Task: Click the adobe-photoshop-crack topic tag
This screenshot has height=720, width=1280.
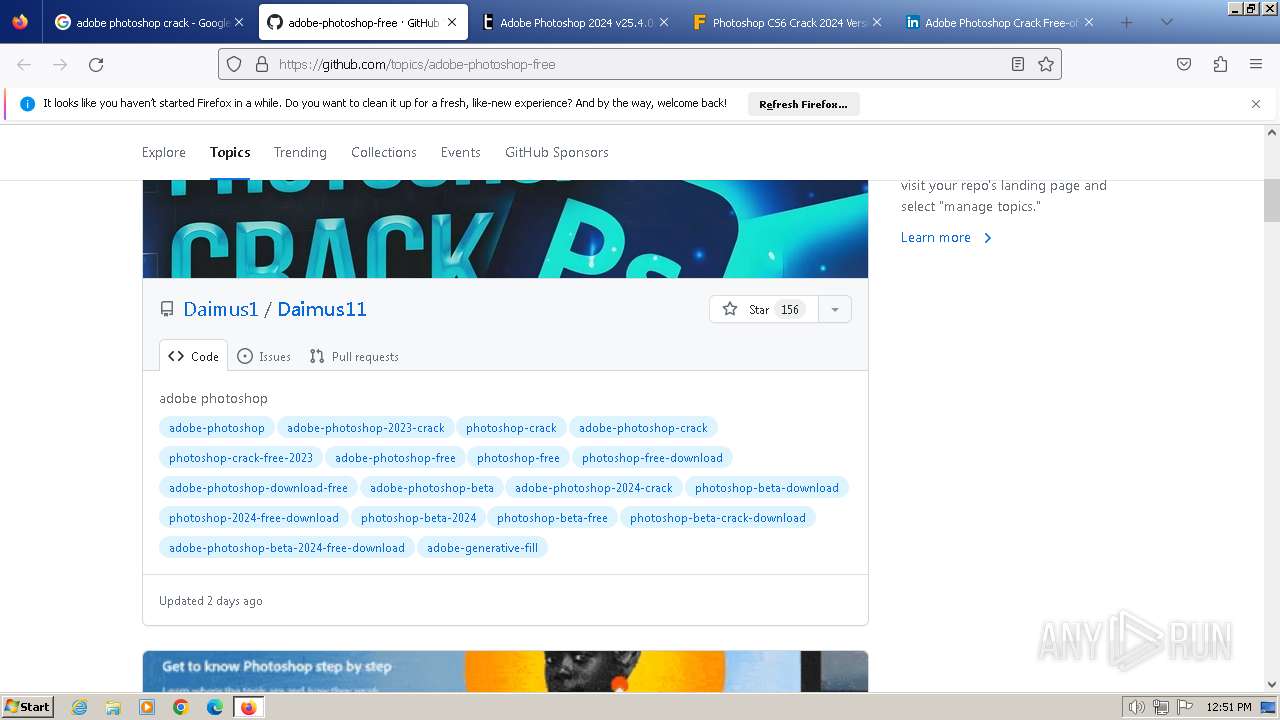Action: (x=643, y=428)
